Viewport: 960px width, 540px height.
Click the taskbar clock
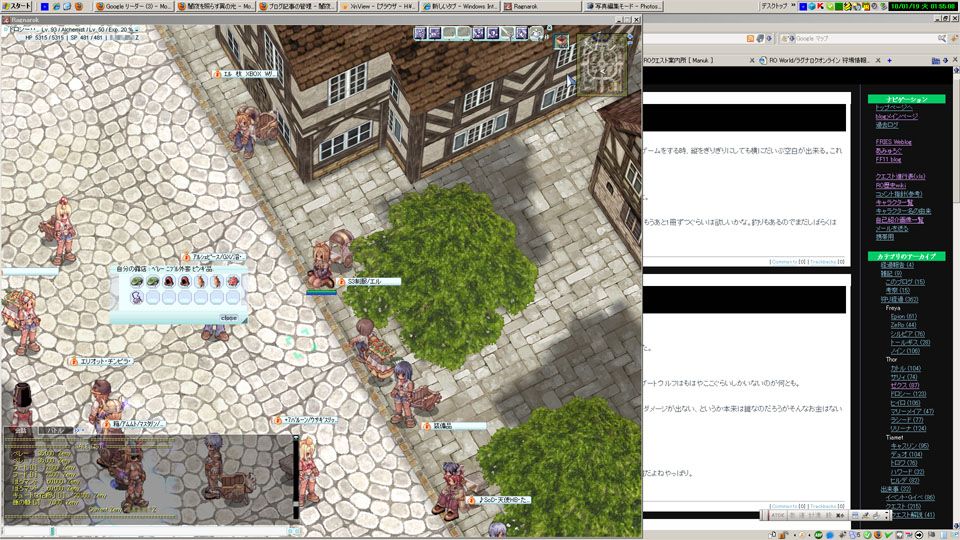(924, 6)
